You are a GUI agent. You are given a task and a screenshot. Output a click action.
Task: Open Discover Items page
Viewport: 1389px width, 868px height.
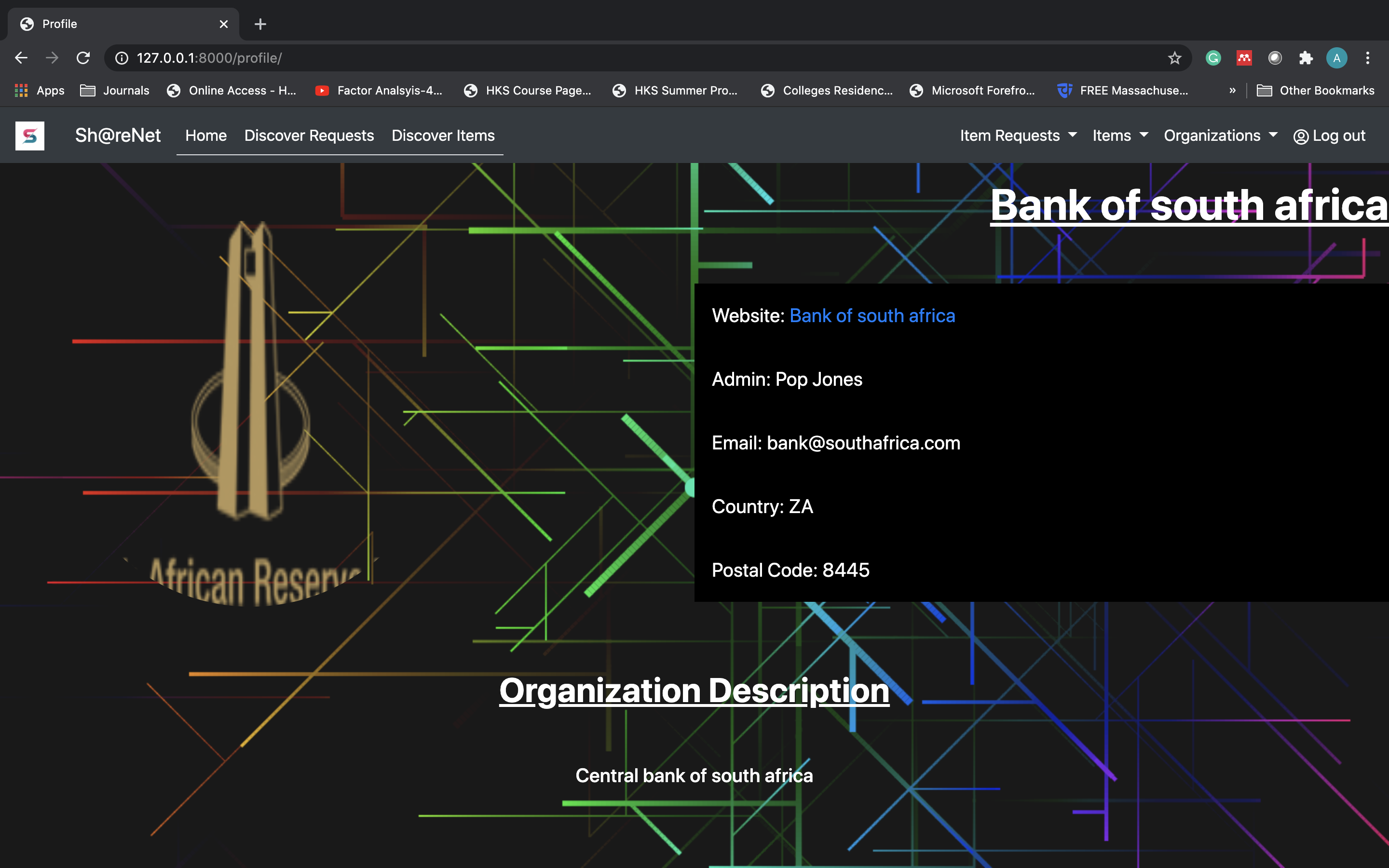(x=443, y=136)
